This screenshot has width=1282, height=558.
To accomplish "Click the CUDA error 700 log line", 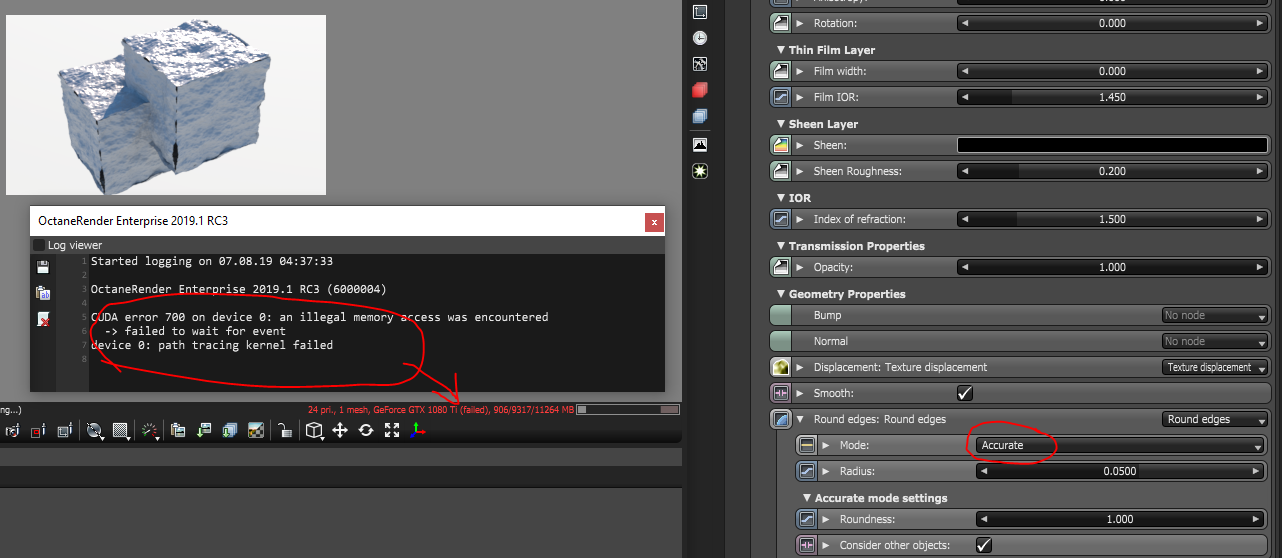I will pyautogui.click(x=319, y=317).
